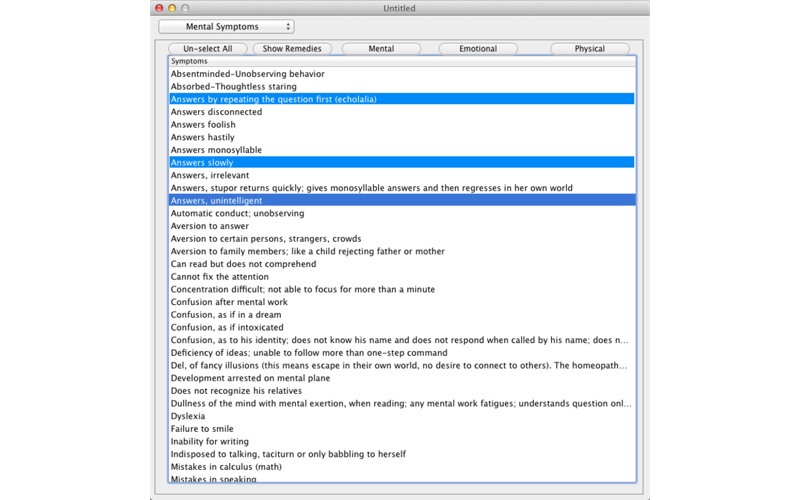Image resolution: width=800 pixels, height=500 pixels.
Task: Select 'Concentration difficult' row
Action: coord(402,289)
